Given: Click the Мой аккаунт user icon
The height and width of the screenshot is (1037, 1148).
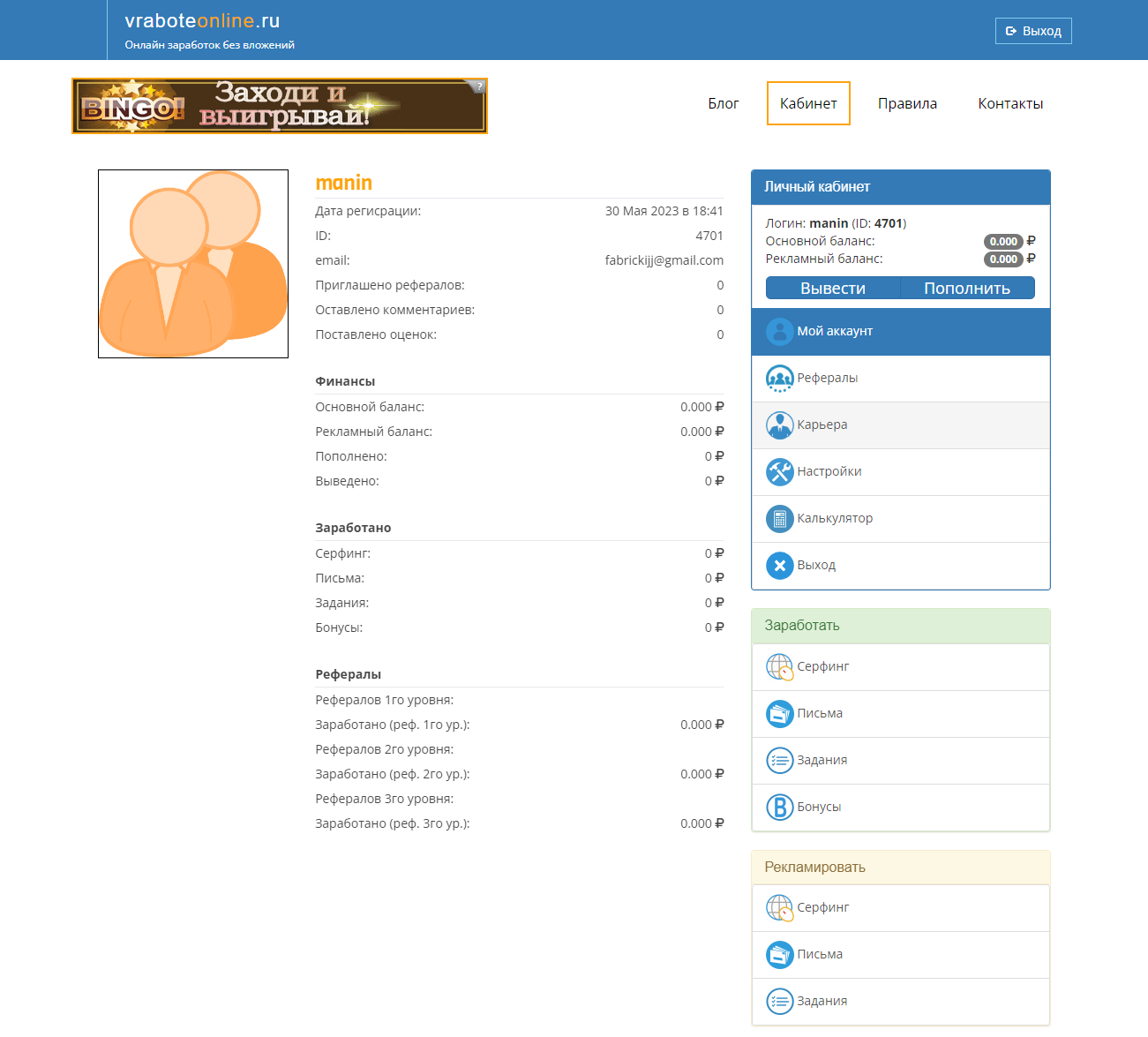Looking at the screenshot, I should (x=779, y=332).
